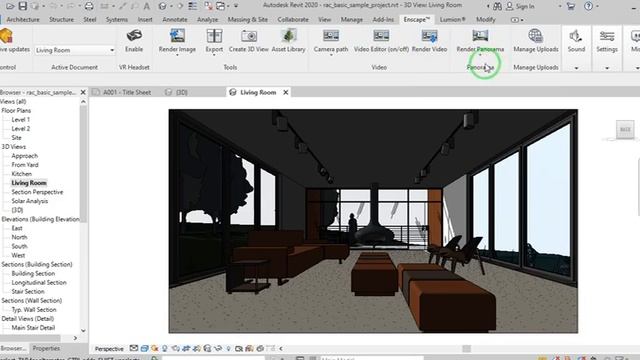Click the Autodesk App Store cart icon
The image size is (640, 360).
pos(571,6)
